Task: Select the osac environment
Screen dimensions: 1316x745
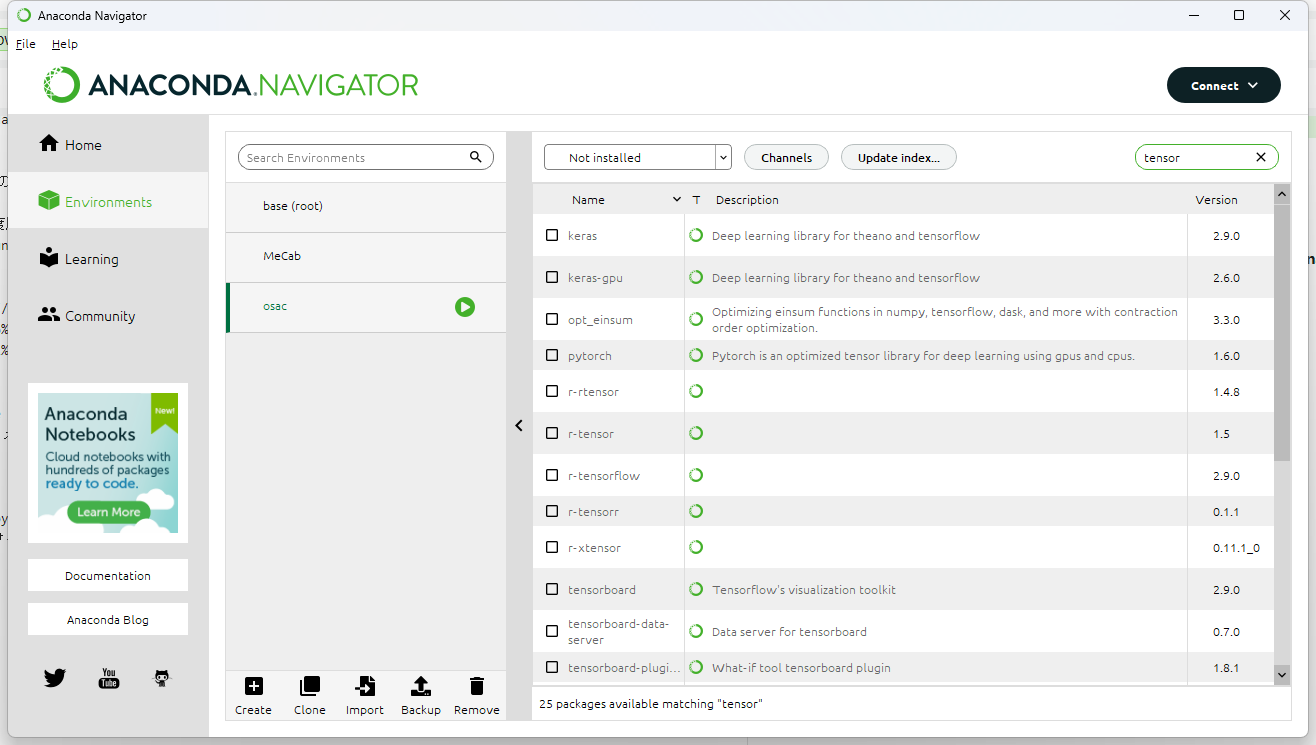Action: click(366, 307)
